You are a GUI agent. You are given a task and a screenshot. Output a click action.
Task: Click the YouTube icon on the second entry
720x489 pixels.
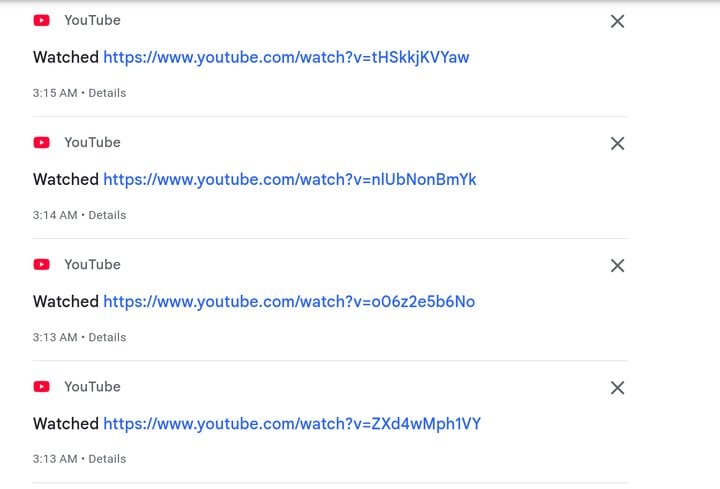[x=42, y=142]
